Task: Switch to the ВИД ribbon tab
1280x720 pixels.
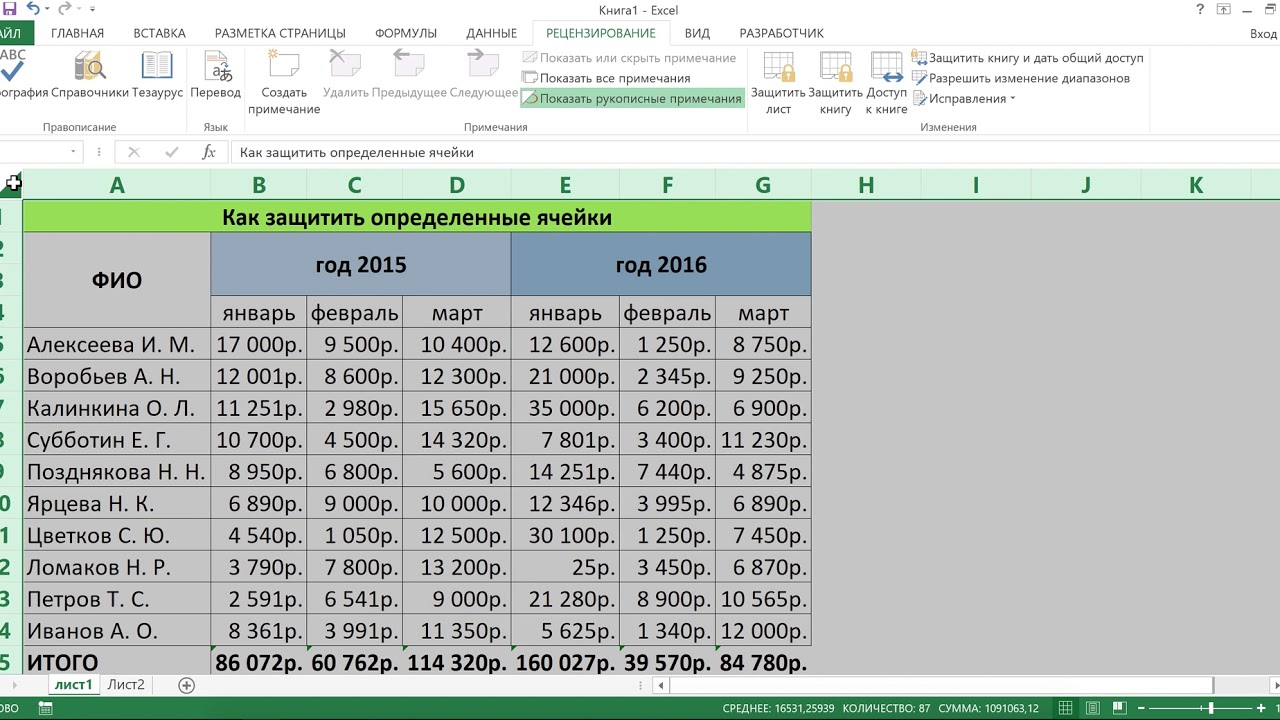Action: [697, 33]
